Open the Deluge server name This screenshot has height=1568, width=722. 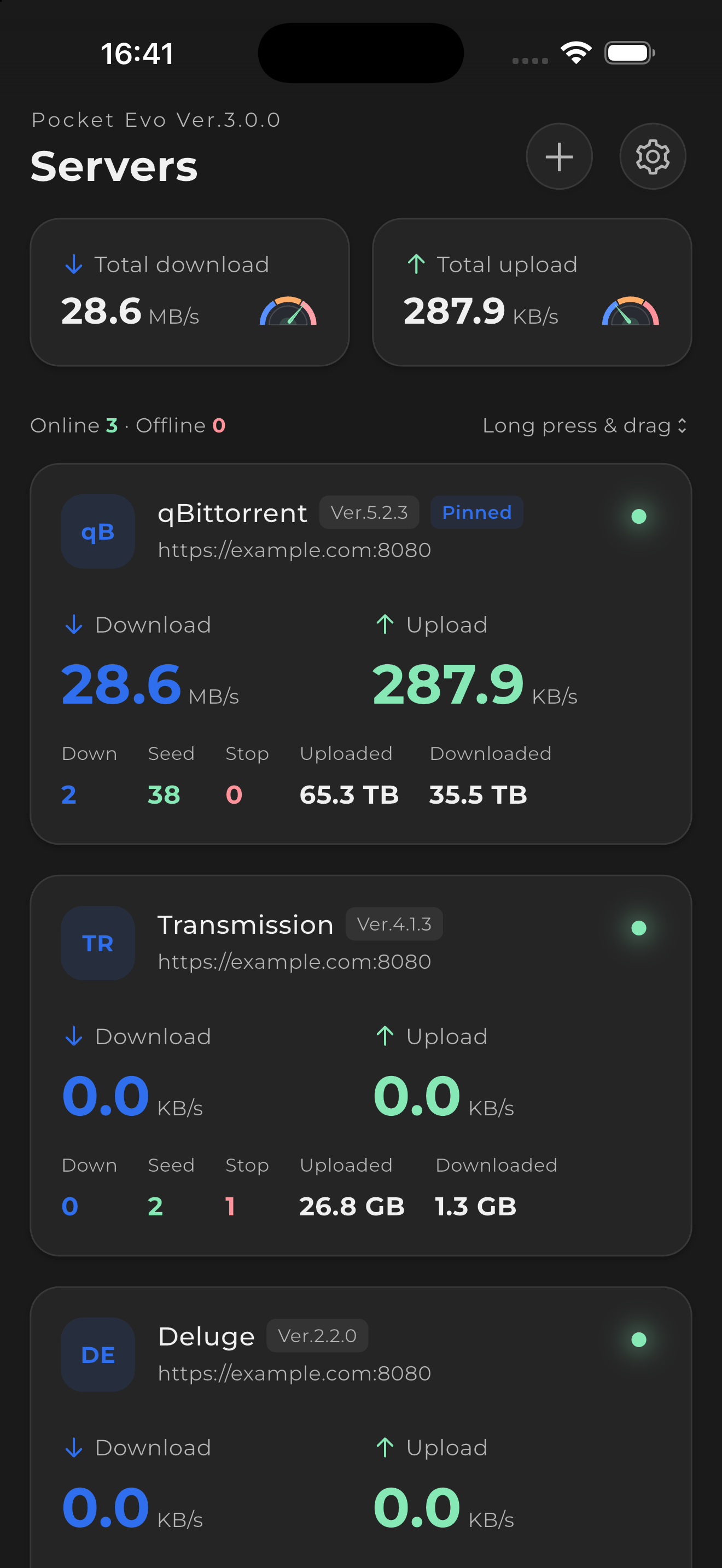(206, 1337)
